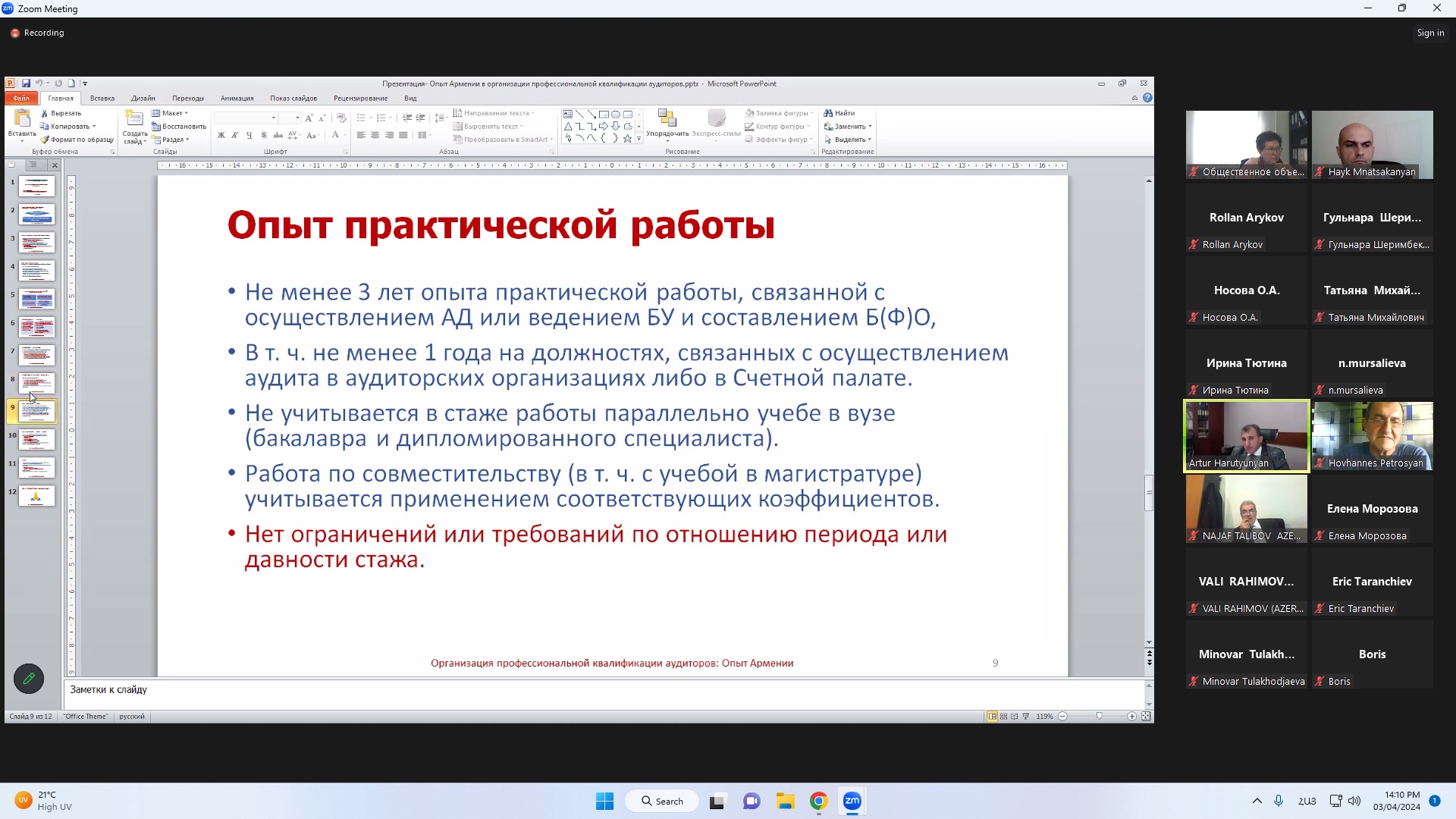Screen dimensions: 1456x819
Task: Click the Cut (Вырезать) scissors icon
Action: tap(45, 113)
